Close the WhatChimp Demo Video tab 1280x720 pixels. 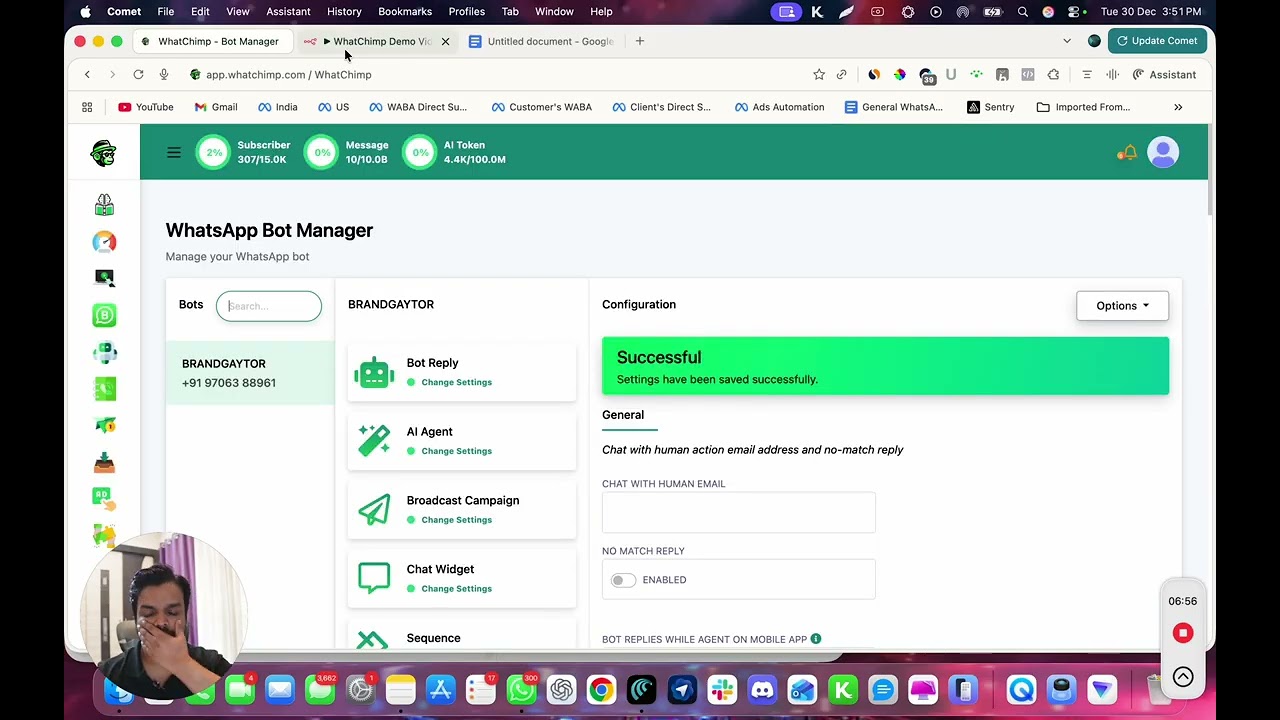coord(445,41)
